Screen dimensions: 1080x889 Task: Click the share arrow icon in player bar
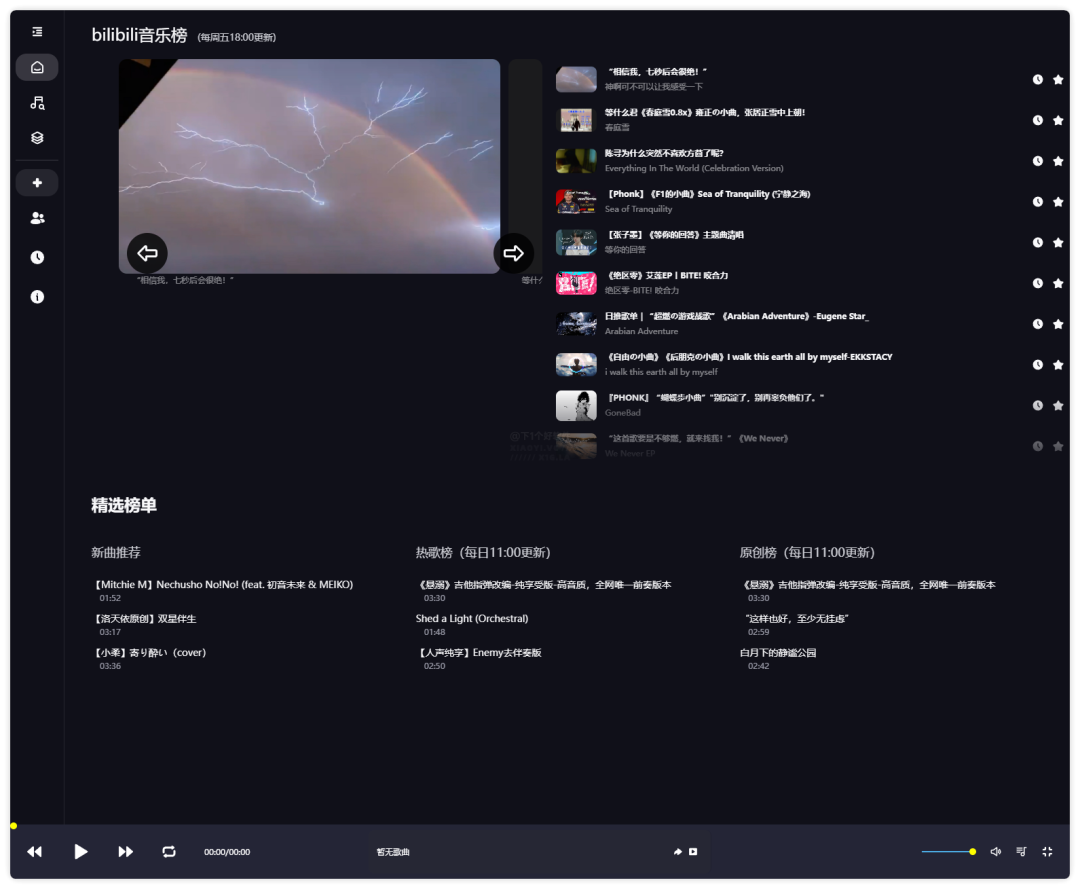pos(677,851)
